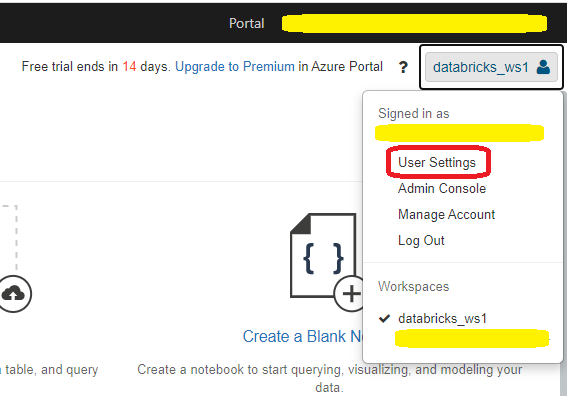568x396 pixels.
Task: Select databricks_ws1 in the Workspaces list
Action: pos(442,318)
